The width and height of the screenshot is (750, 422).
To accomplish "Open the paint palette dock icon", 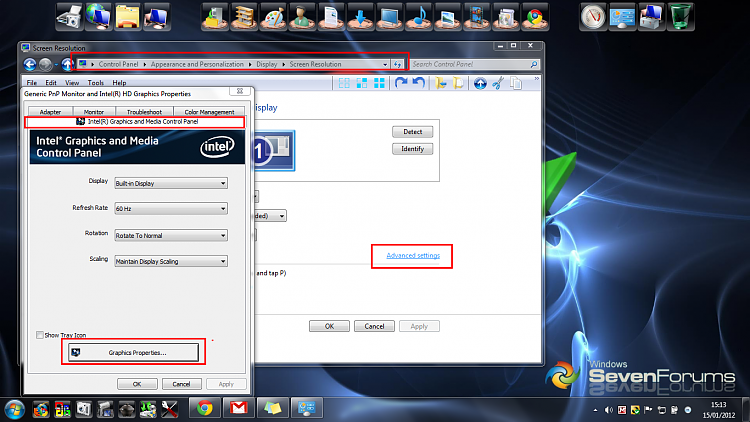I will (273, 17).
